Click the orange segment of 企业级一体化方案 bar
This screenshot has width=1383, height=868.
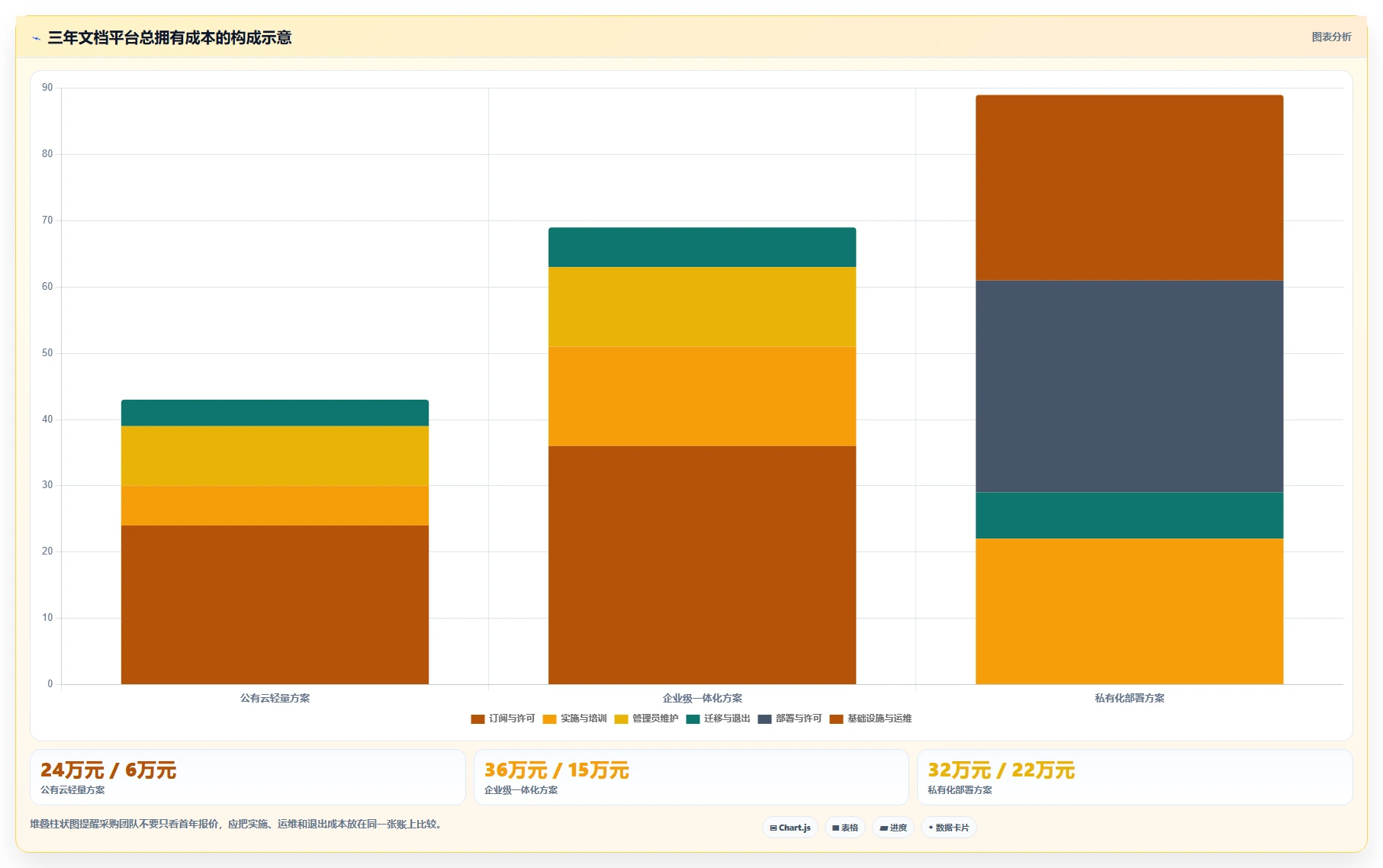(x=702, y=397)
